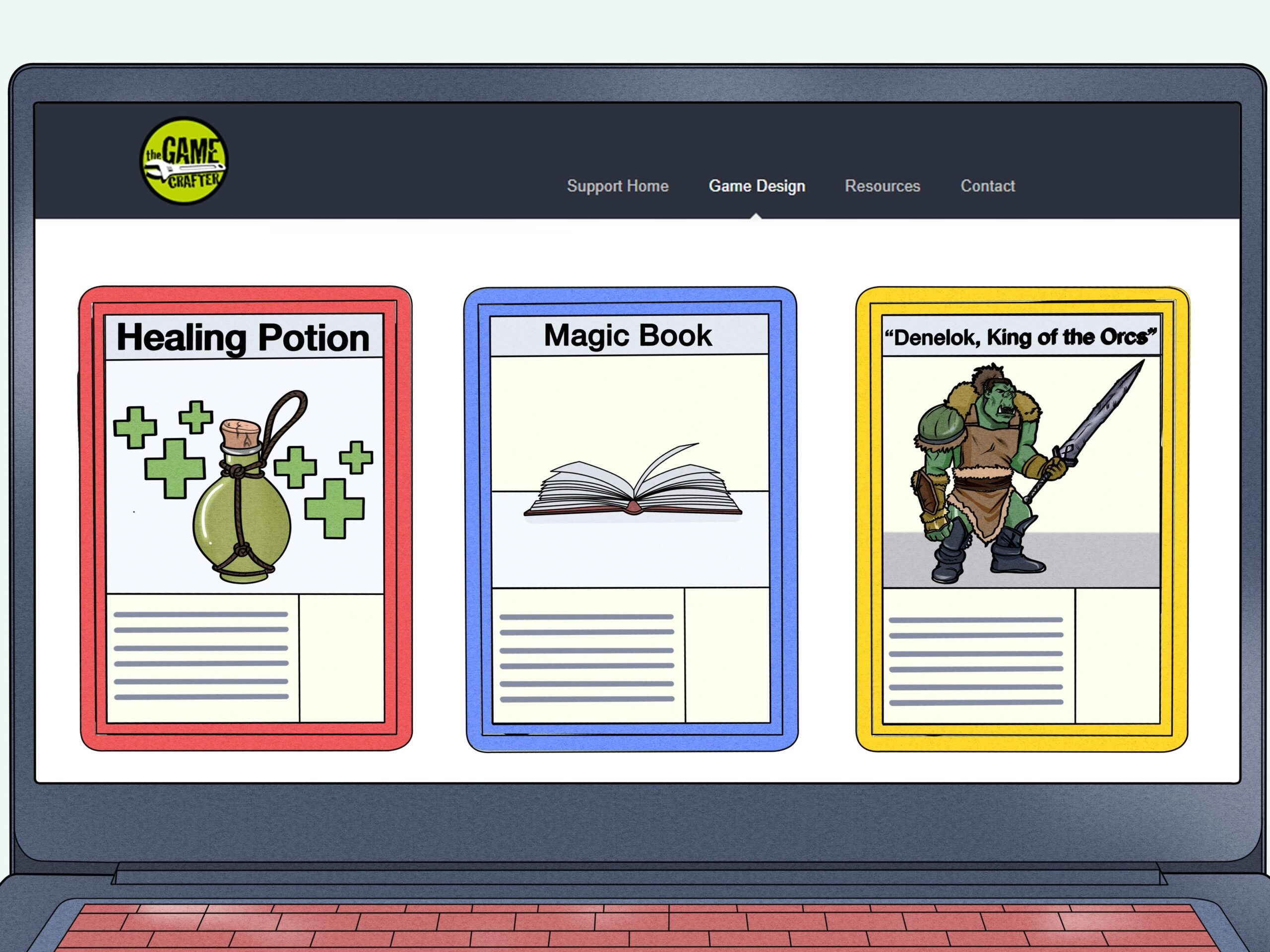Click The Game Crafter logo
Screen dimensions: 1270x952
184,160
